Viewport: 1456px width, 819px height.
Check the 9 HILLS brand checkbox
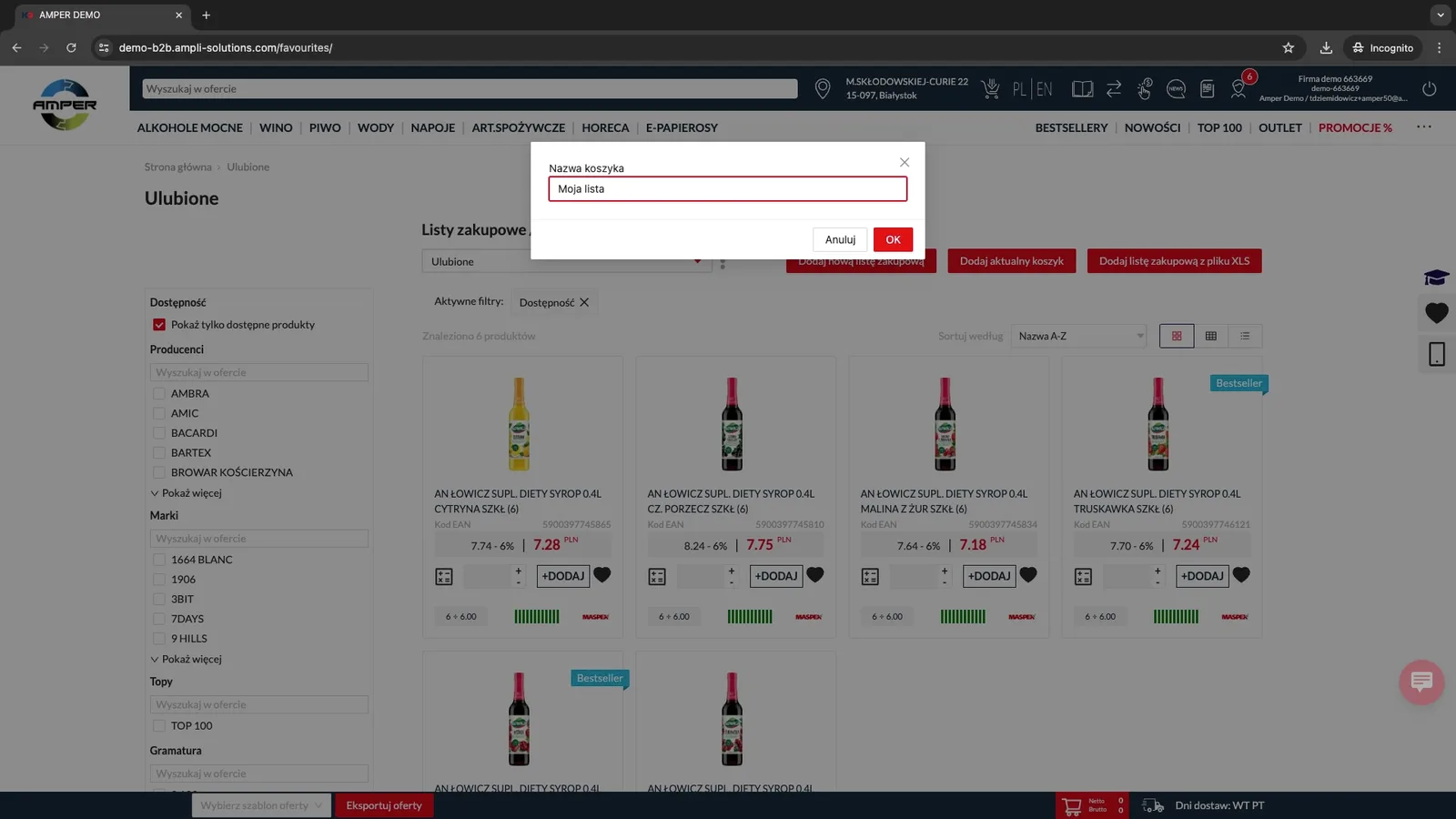(159, 639)
